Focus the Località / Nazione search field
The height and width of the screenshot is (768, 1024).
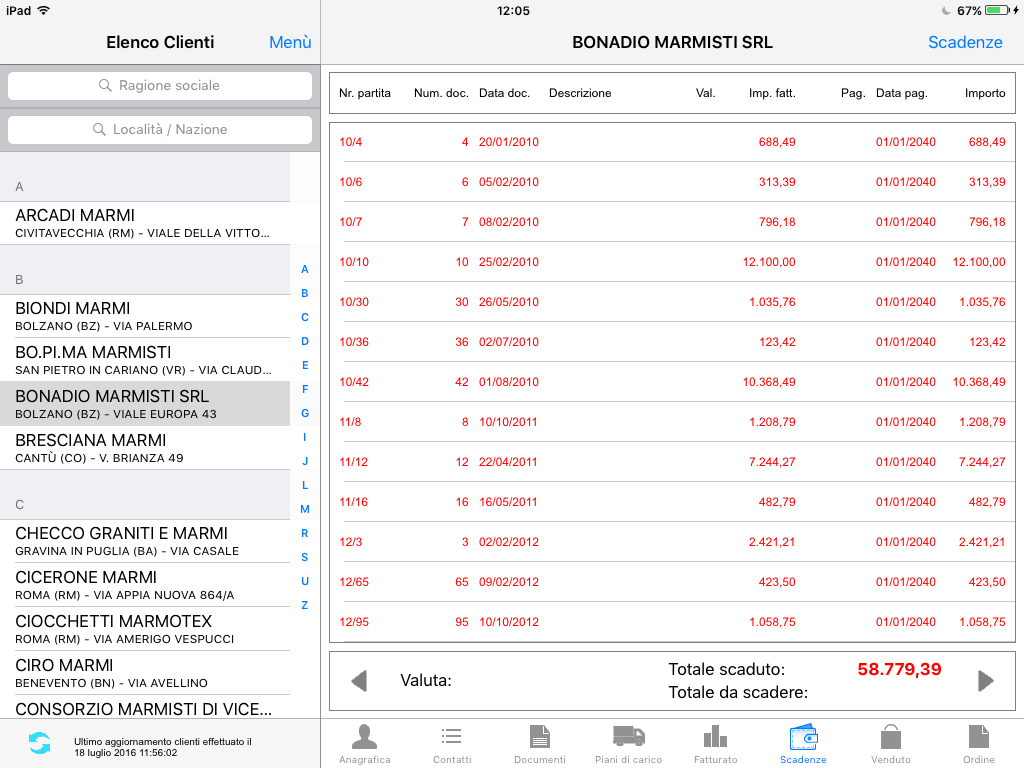[x=160, y=129]
